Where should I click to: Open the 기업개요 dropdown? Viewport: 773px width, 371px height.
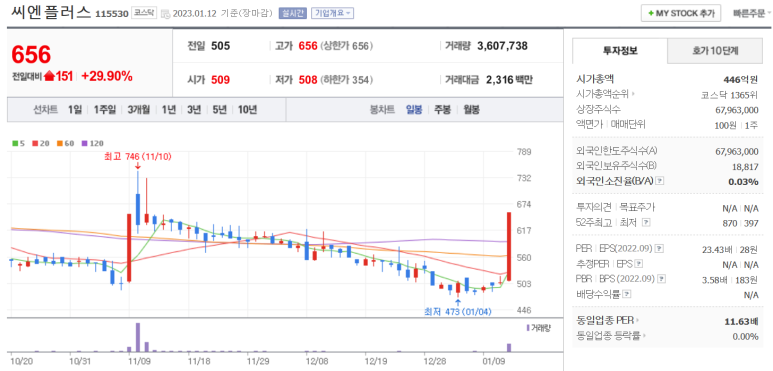click(x=332, y=13)
